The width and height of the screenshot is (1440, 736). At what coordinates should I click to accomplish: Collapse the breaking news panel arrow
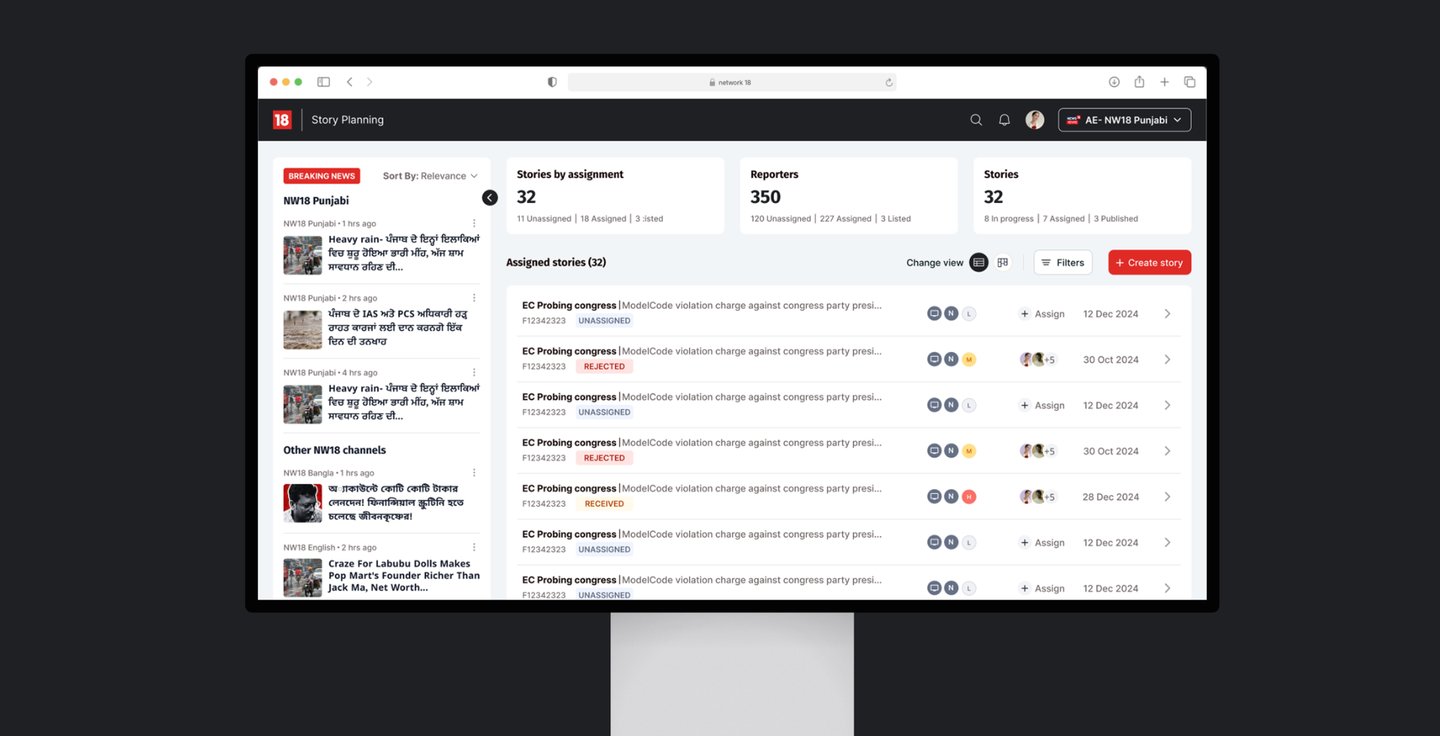(490, 198)
